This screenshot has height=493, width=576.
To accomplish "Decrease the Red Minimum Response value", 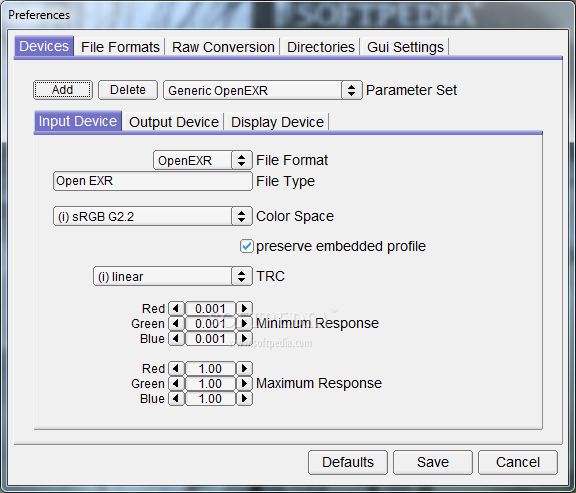I will pyautogui.click(x=176, y=308).
